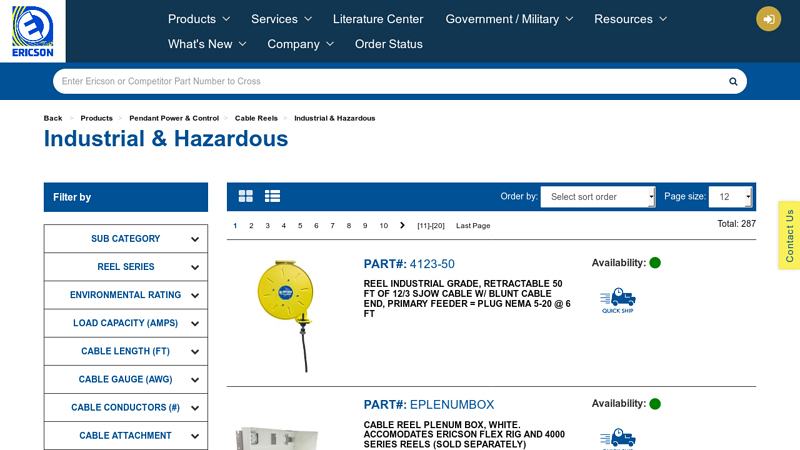Go to Last Page
The image size is (800, 450).
(x=473, y=226)
